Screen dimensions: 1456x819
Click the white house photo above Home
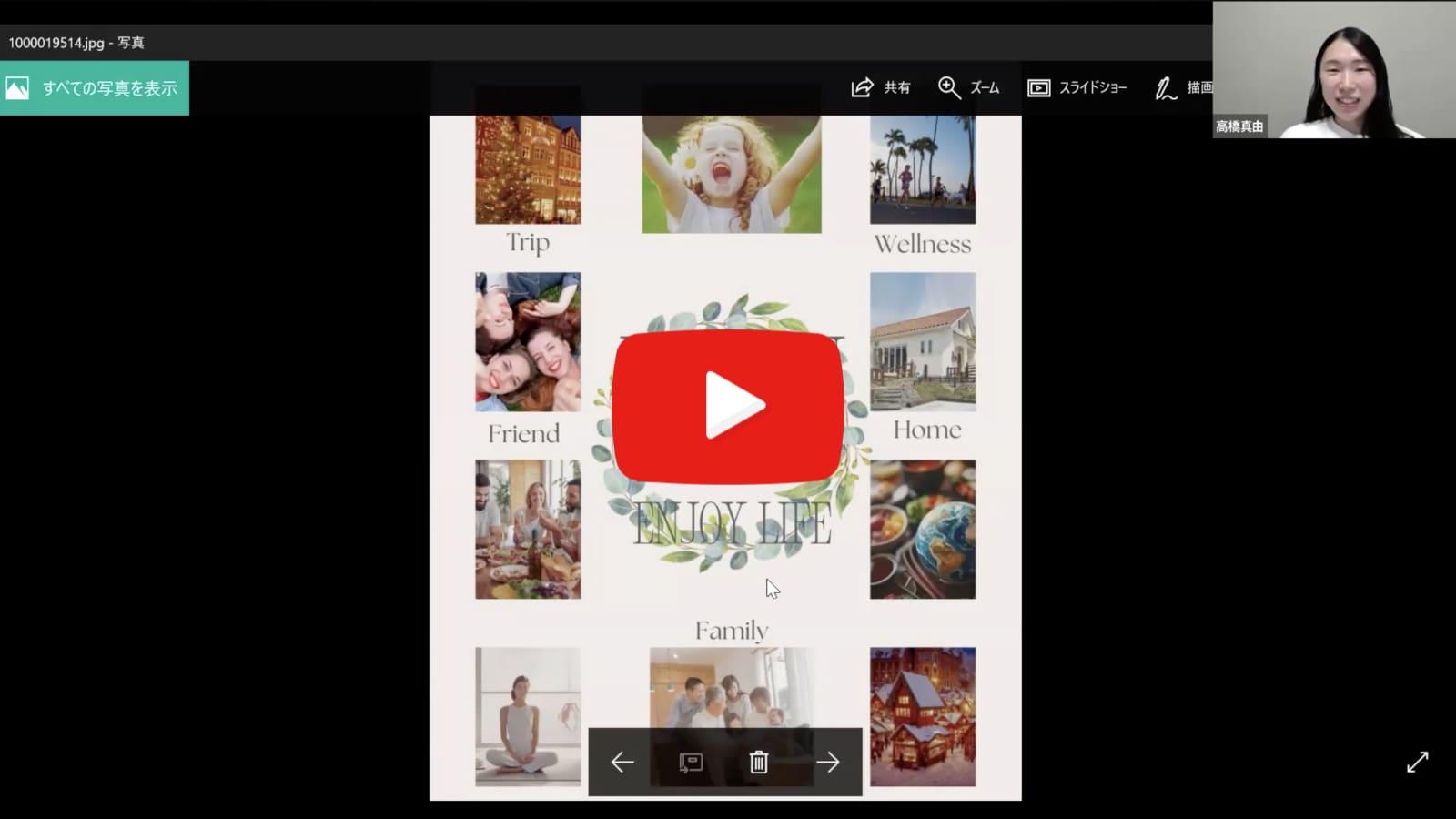922,342
